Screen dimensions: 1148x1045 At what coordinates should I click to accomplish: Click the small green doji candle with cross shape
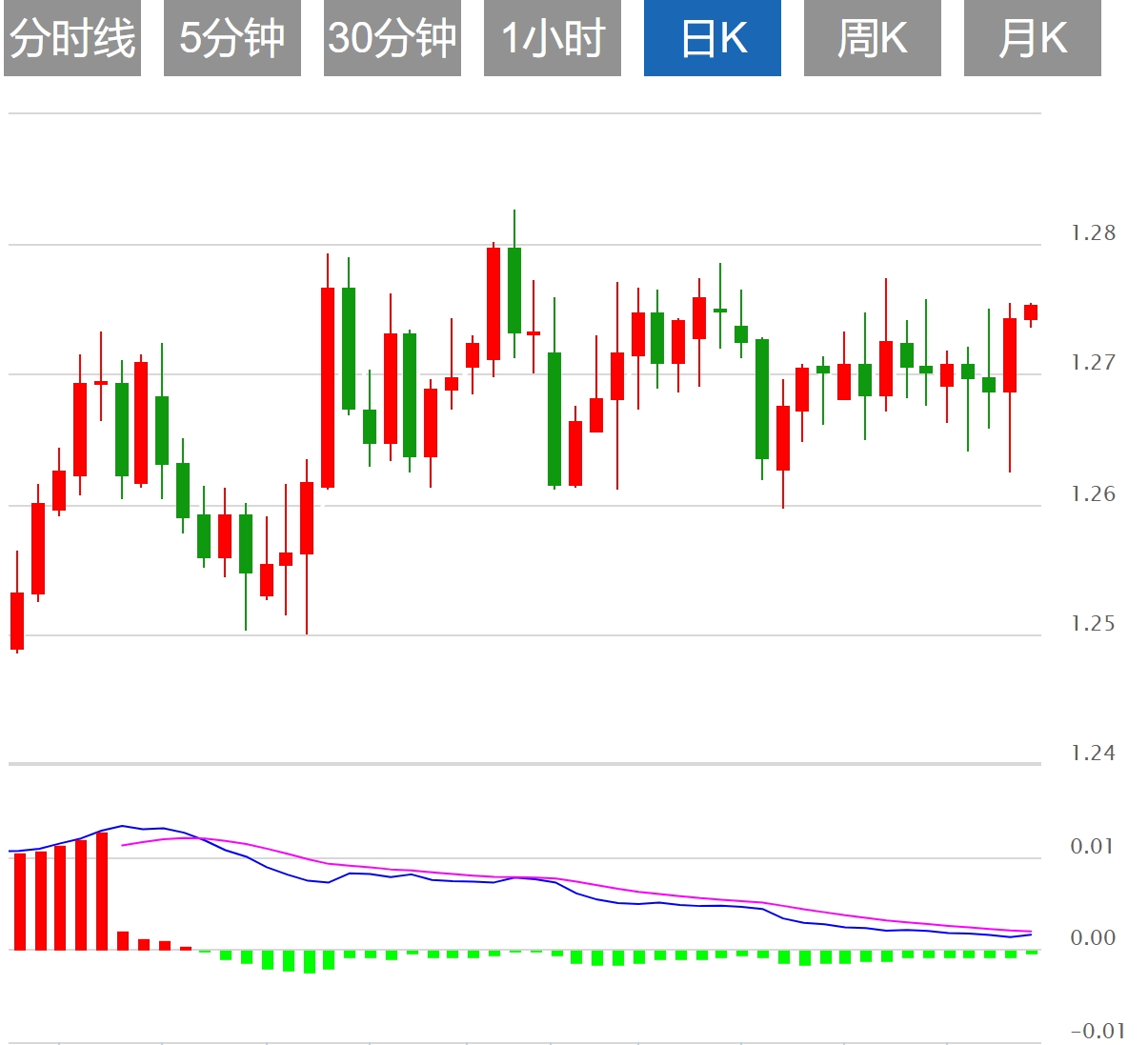click(x=720, y=311)
